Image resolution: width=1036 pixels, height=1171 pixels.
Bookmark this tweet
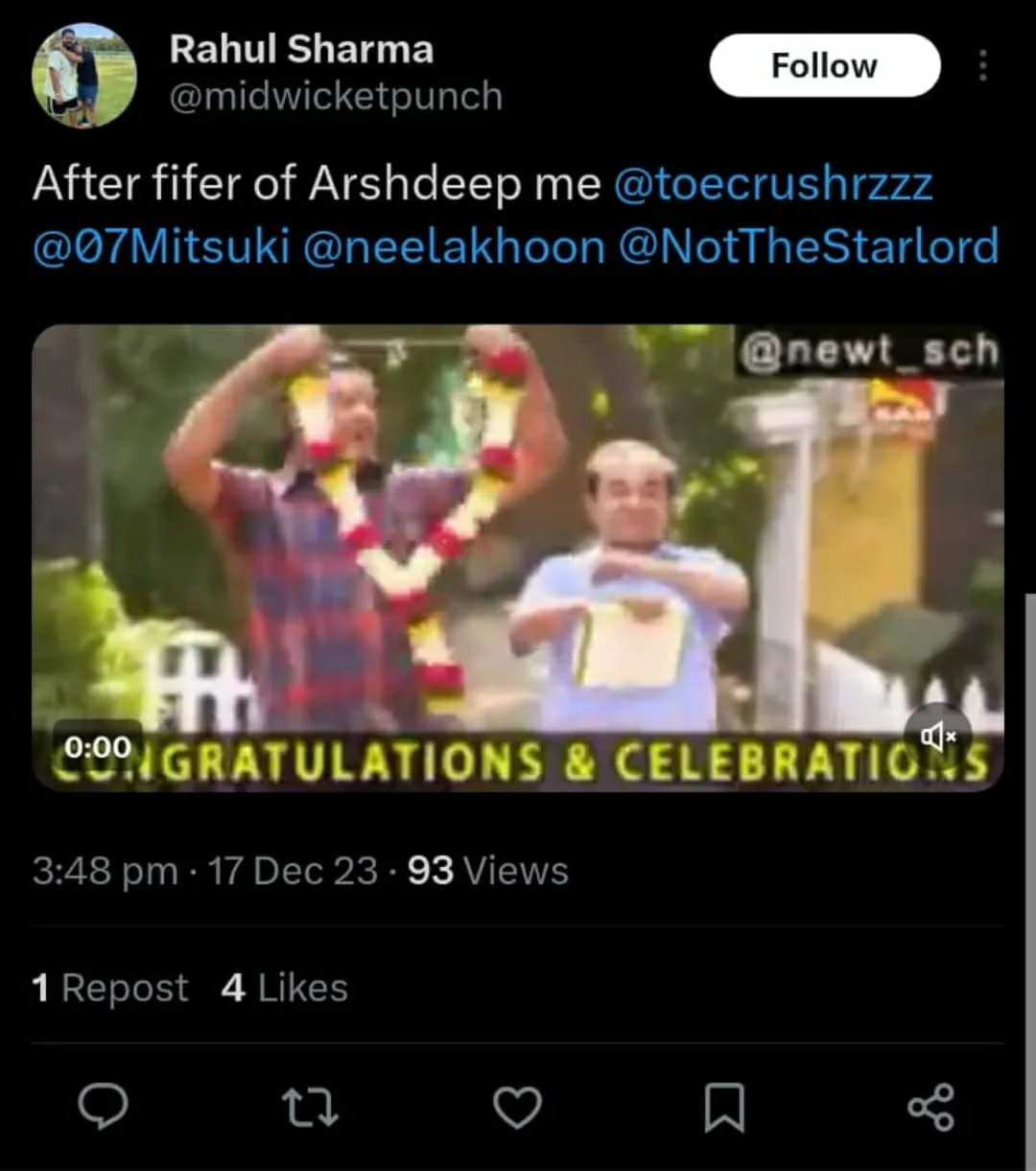724,1107
